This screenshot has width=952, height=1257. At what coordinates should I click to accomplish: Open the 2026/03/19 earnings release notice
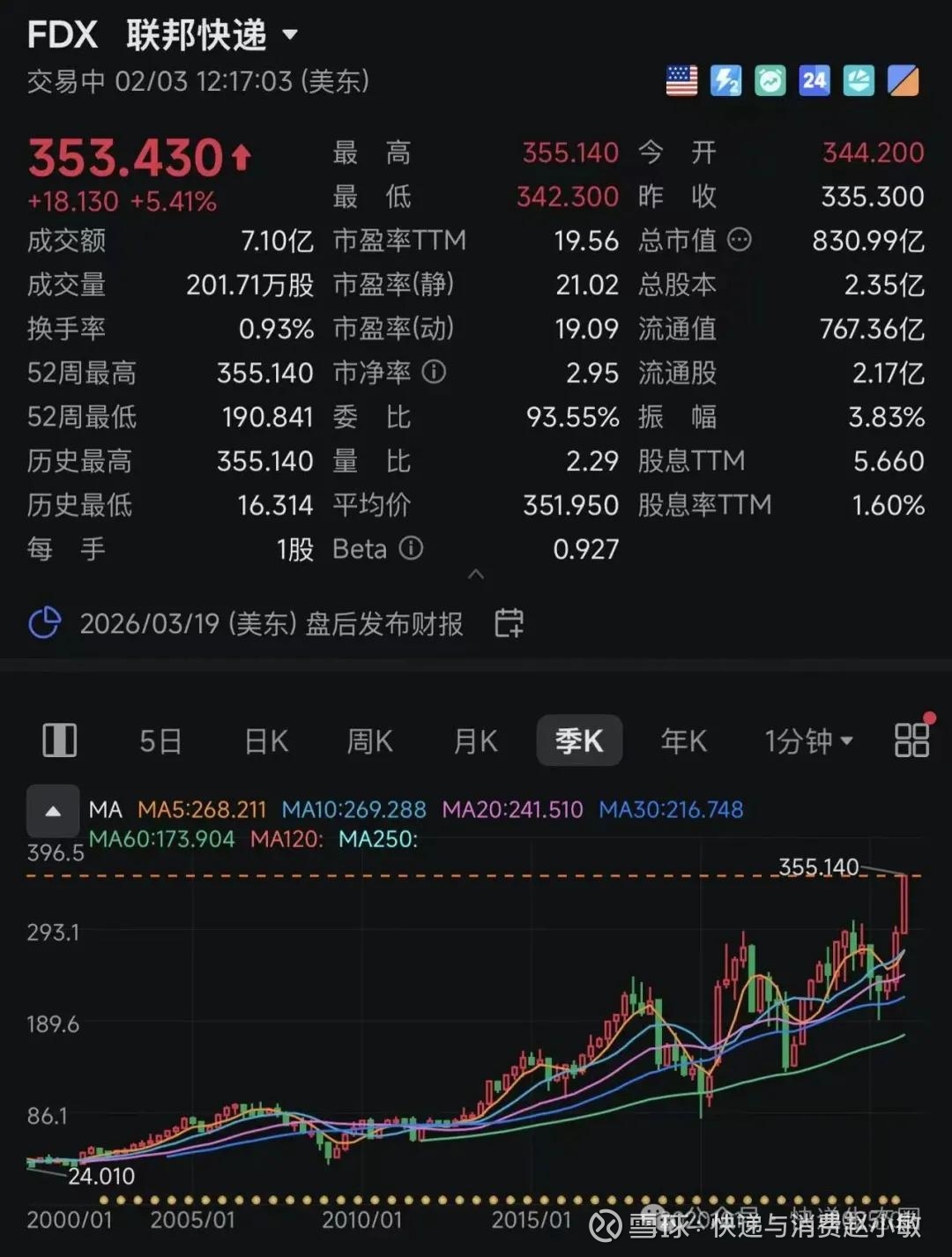(x=271, y=623)
